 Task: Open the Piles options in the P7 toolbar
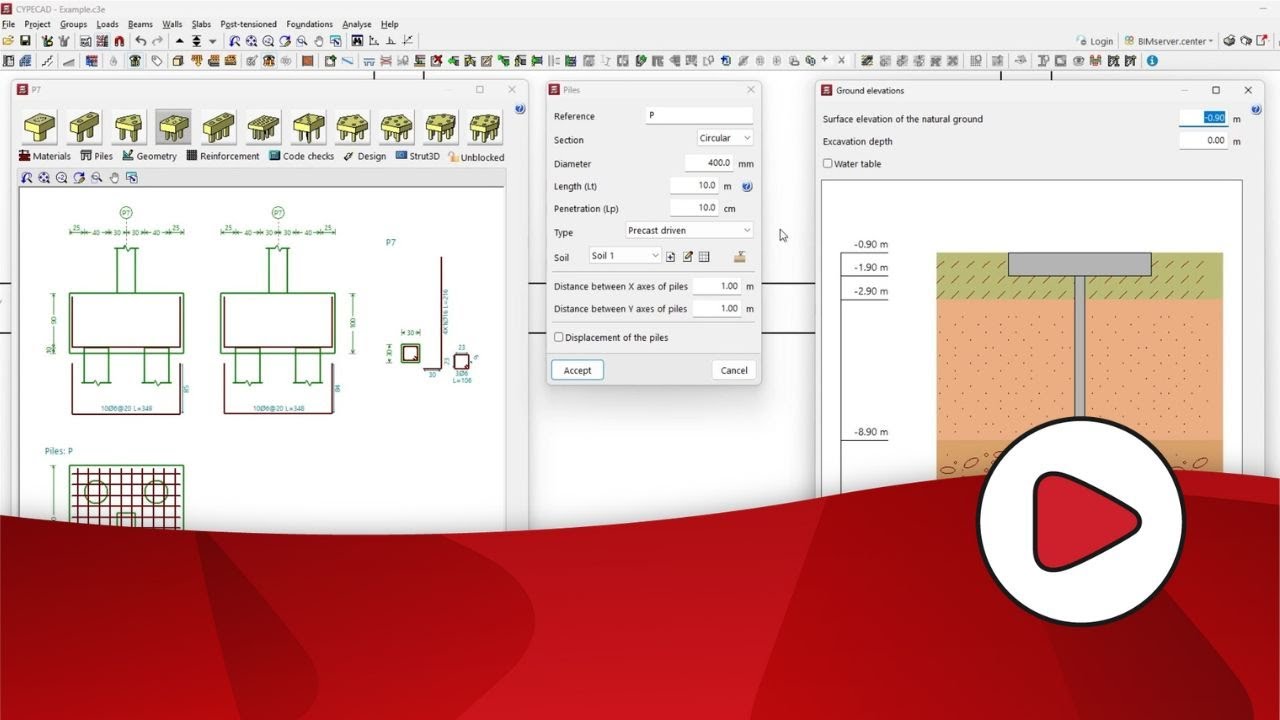[99, 156]
